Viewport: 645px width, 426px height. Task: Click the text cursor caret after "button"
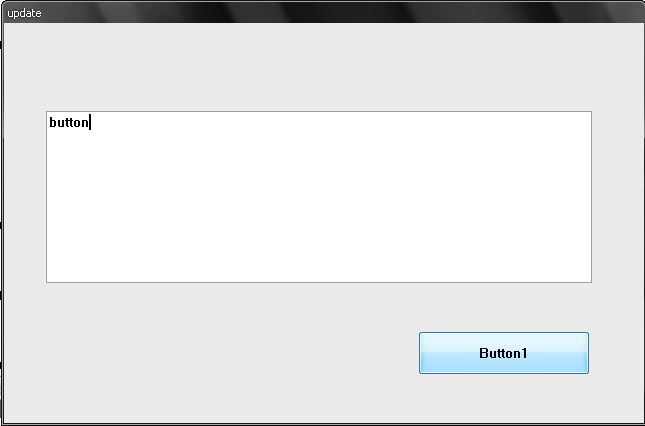(90, 123)
